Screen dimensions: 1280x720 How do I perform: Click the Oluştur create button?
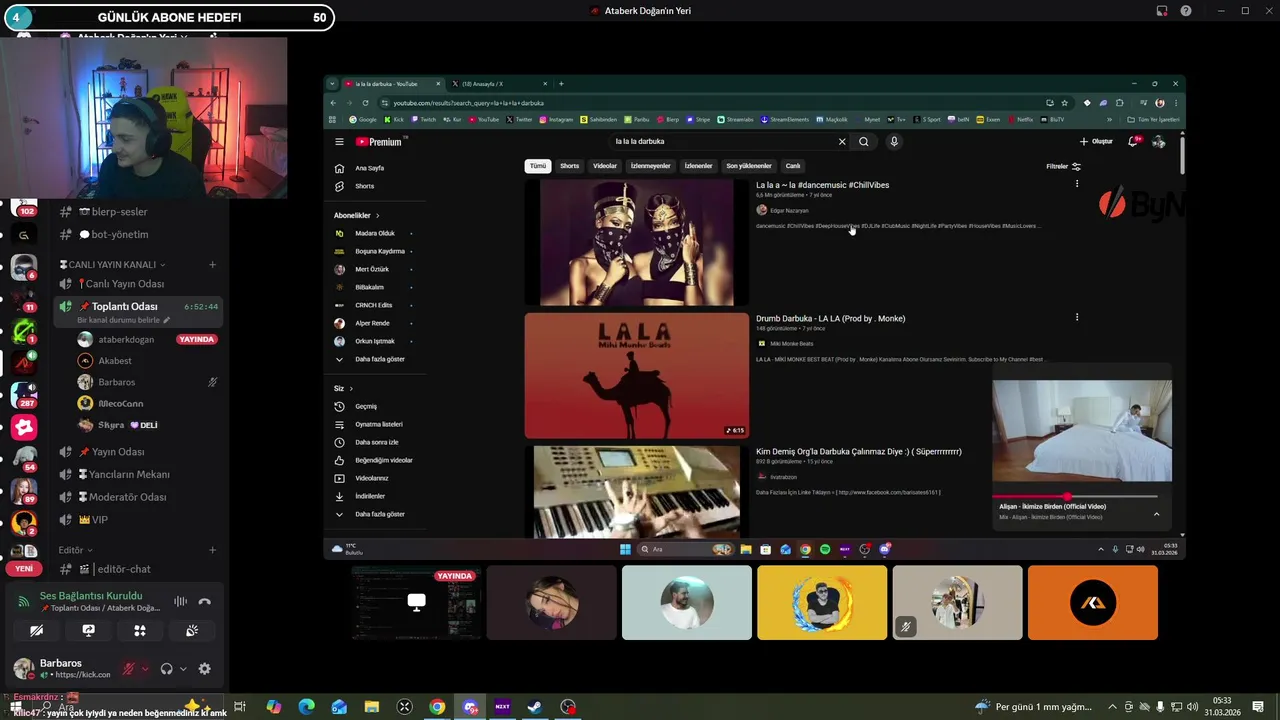tap(1096, 142)
